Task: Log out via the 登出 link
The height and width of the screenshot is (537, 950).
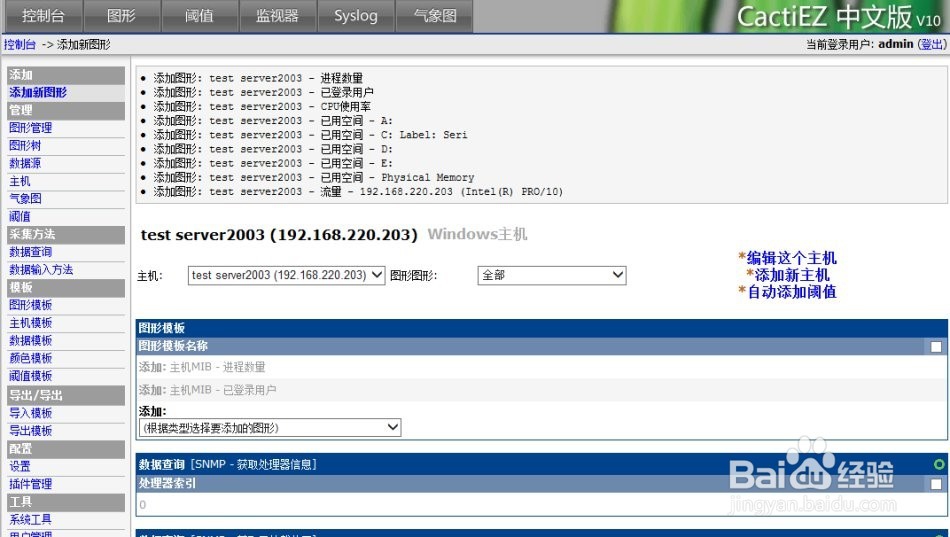Action: [x=932, y=44]
